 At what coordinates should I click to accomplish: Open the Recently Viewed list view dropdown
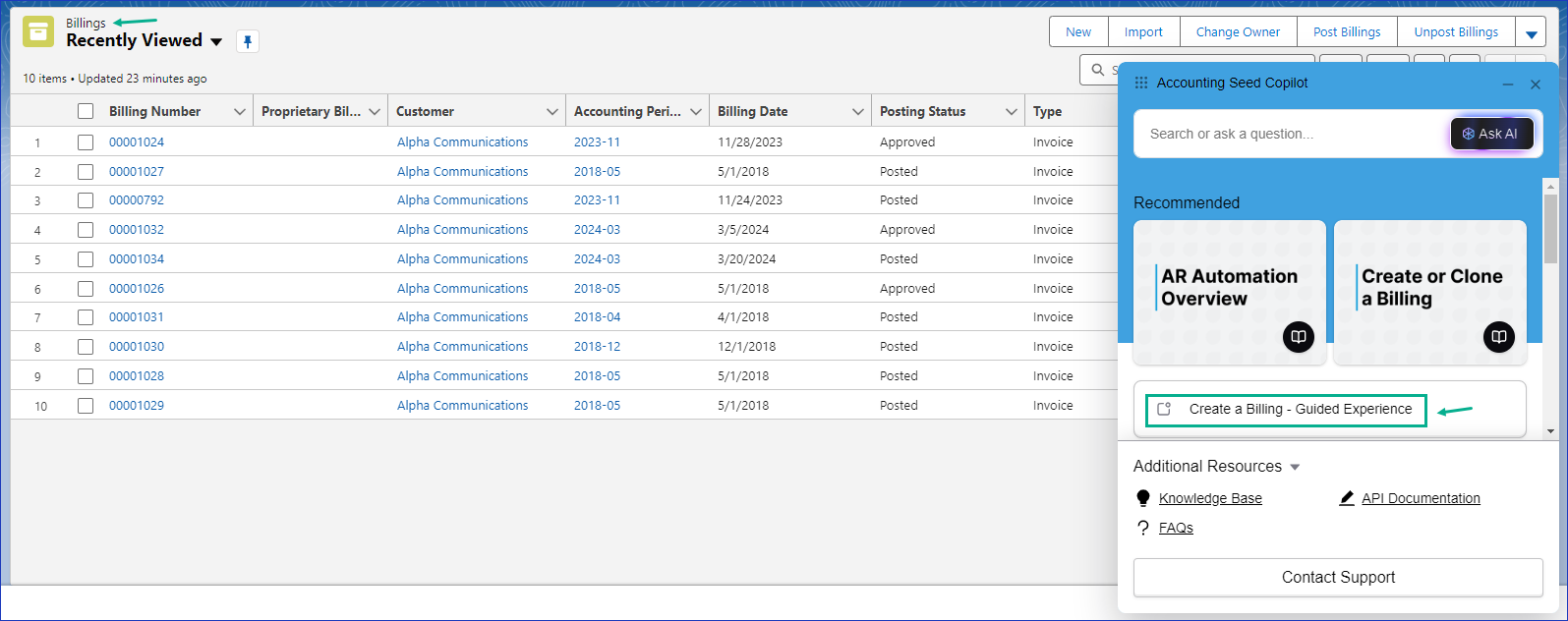pyautogui.click(x=216, y=41)
